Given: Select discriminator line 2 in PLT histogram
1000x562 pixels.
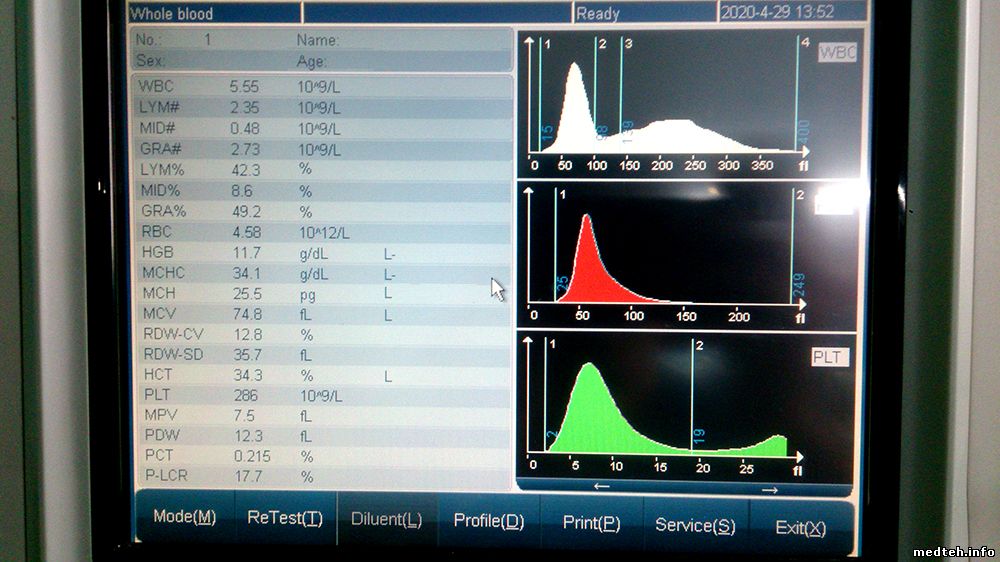Looking at the screenshot, I should click(693, 400).
